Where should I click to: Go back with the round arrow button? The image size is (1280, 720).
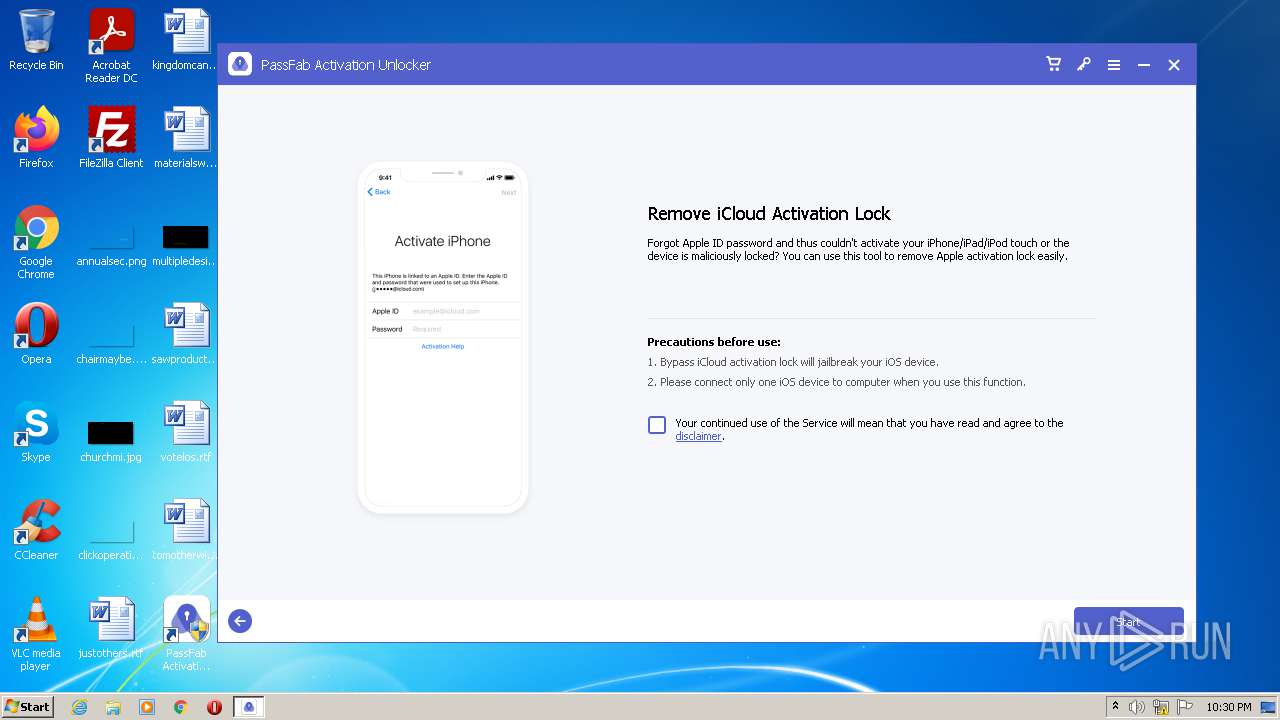[240, 621]
